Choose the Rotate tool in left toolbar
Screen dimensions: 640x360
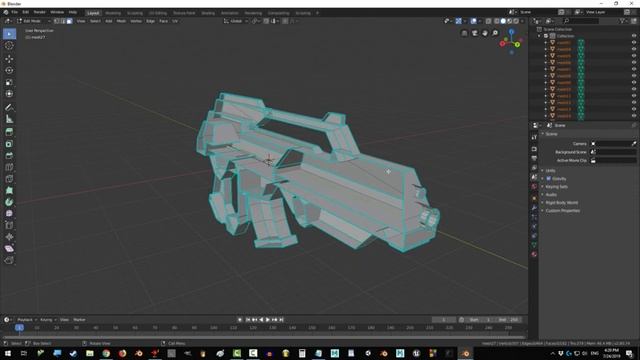[9, 70]
